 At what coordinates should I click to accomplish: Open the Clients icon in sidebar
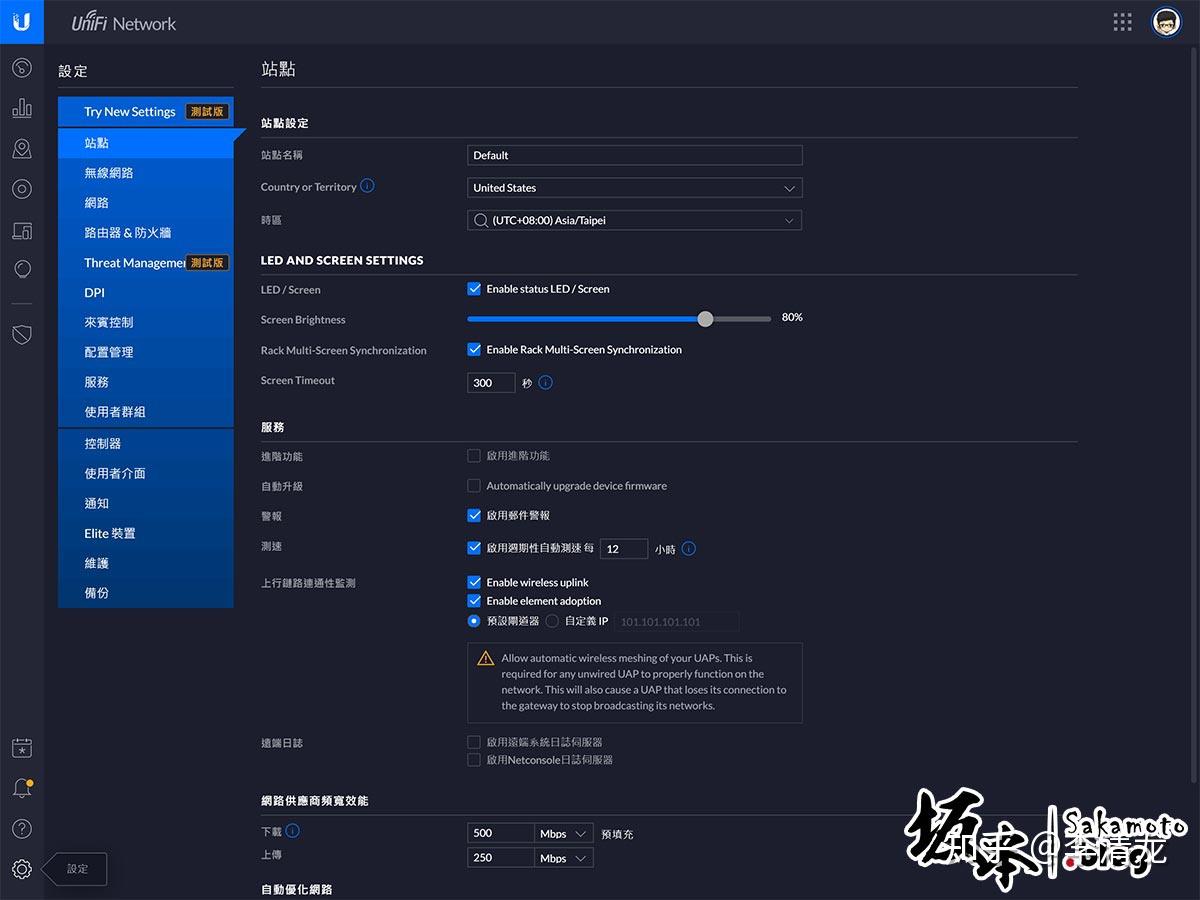click(x=22, y=229)
